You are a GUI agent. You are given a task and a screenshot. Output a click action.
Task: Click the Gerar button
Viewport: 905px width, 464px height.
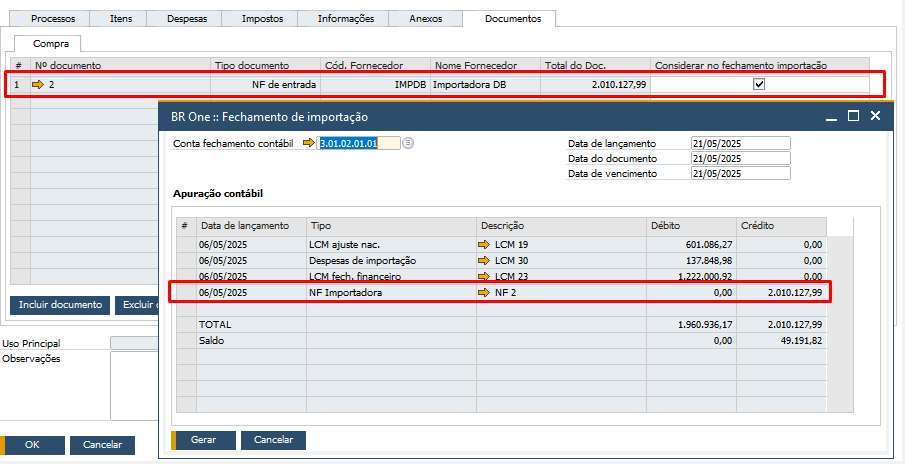[204, 440]
